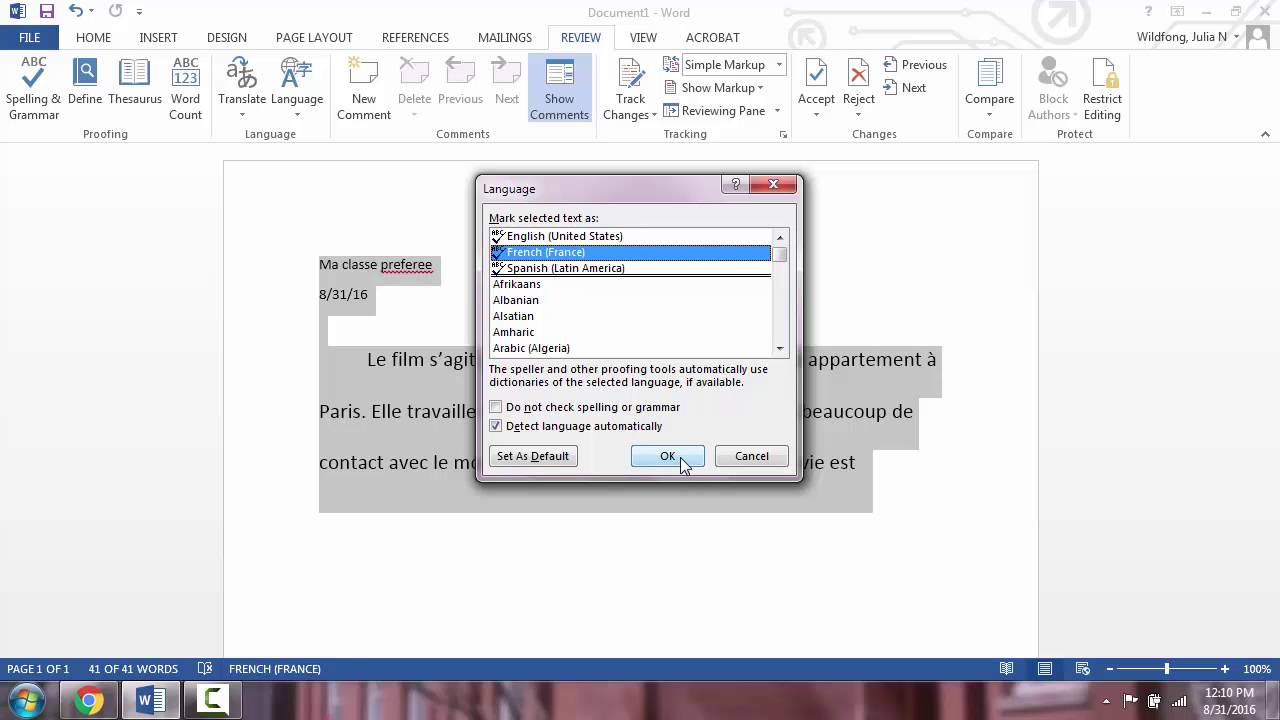Open Customize Quick Access Toolbar arrow

click(x=139, y=11)
